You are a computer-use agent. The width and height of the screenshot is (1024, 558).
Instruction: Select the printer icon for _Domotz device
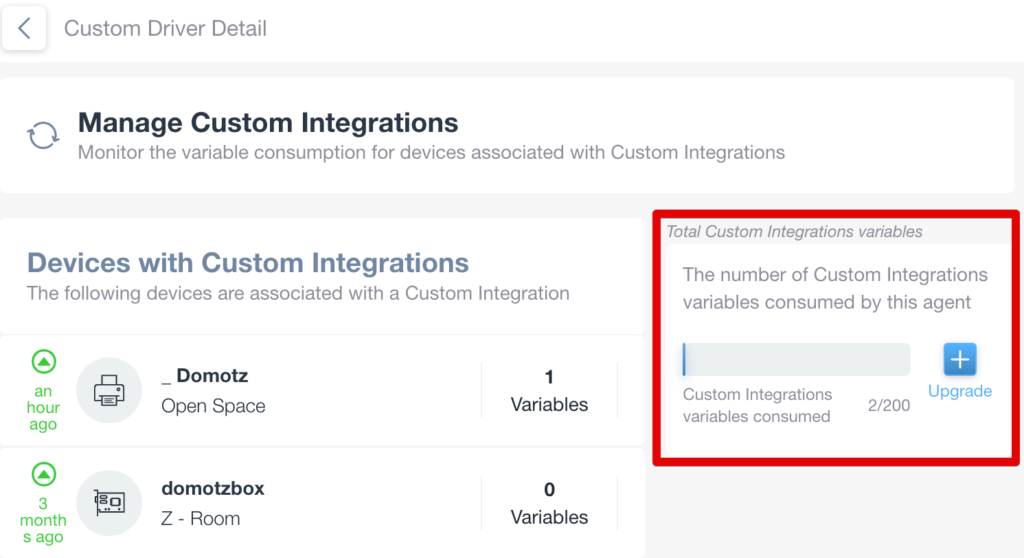click(109, 390)
